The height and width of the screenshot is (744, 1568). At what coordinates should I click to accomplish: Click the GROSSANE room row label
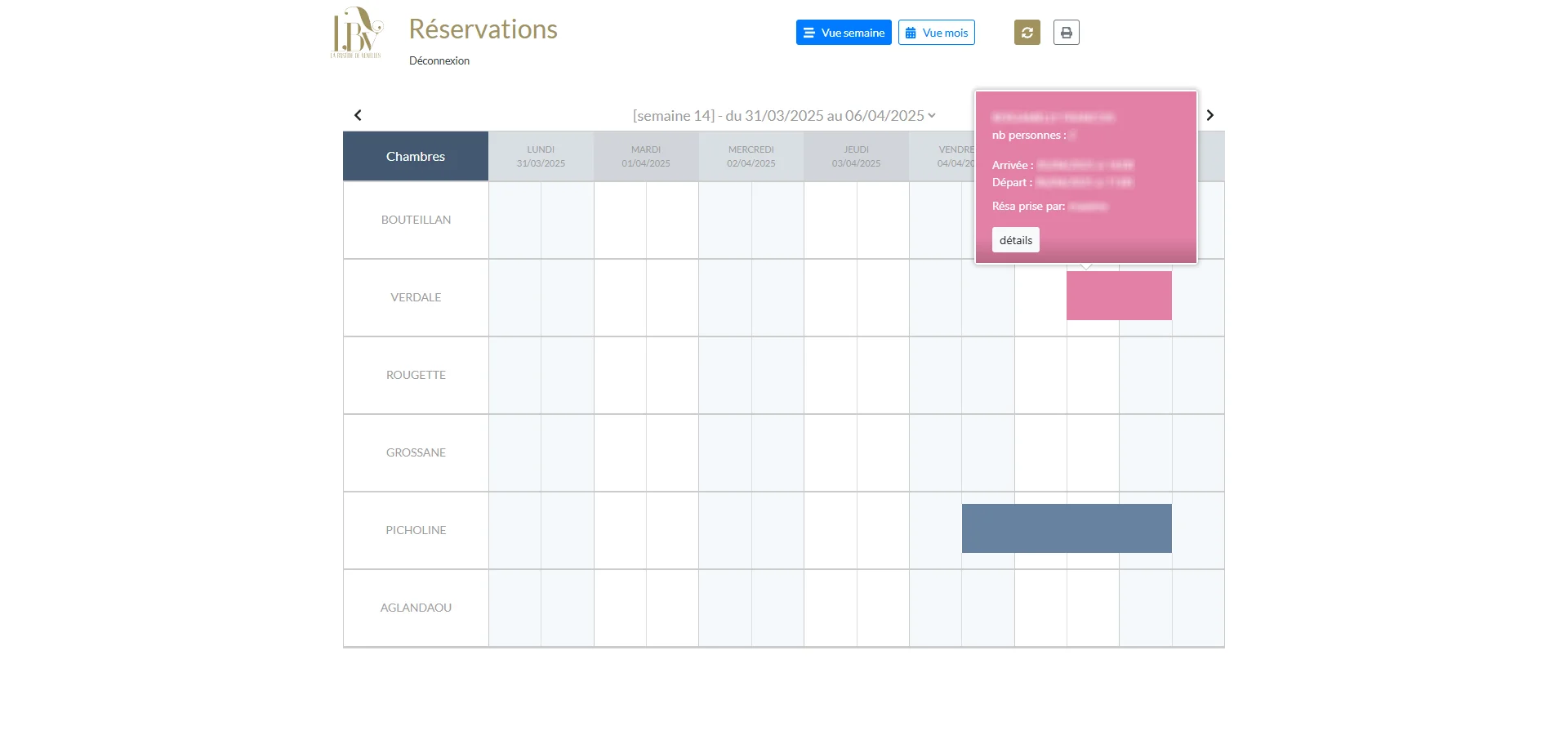coord(416,453)
